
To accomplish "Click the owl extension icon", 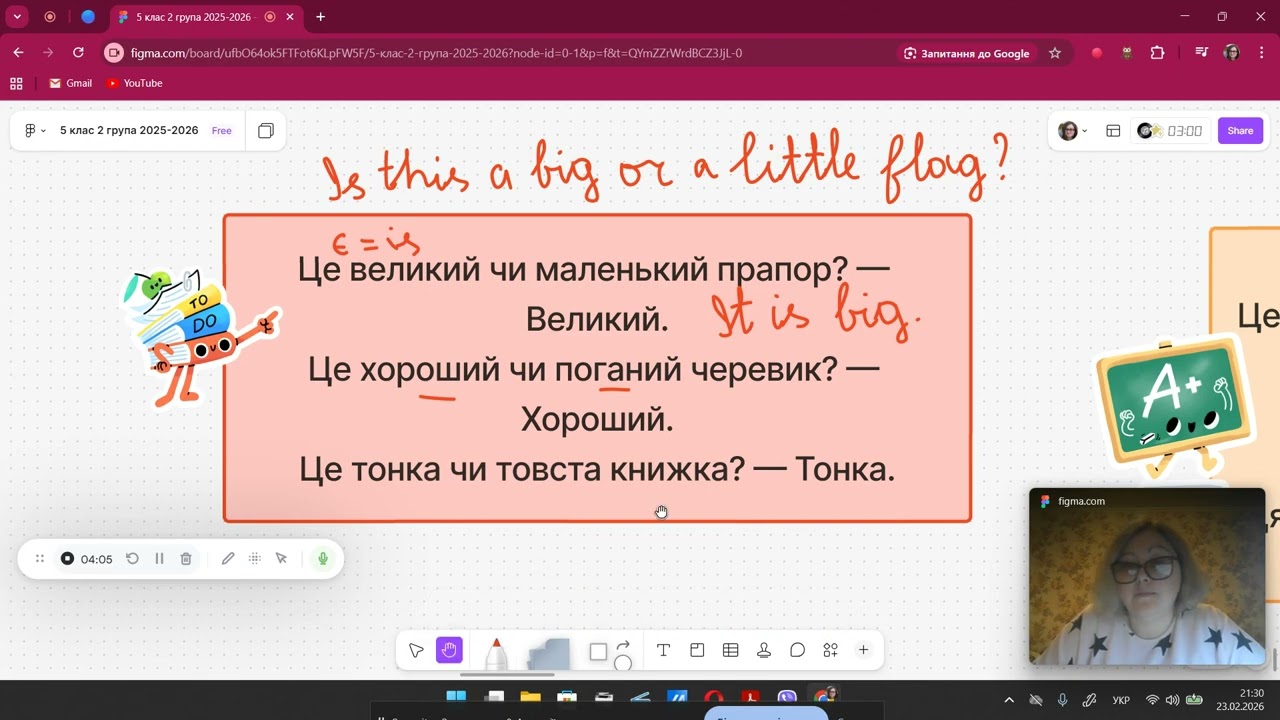I will point(1127,53).
